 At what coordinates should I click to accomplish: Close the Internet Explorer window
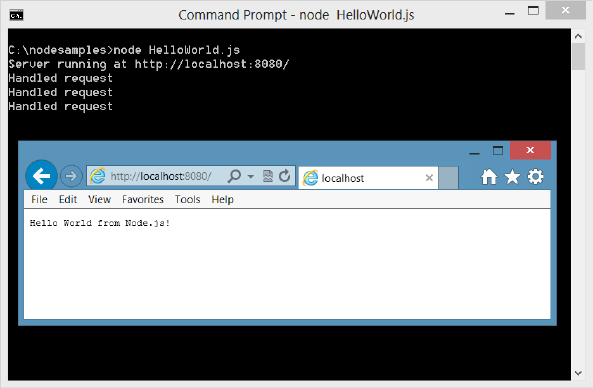click(x=530, y=150)
